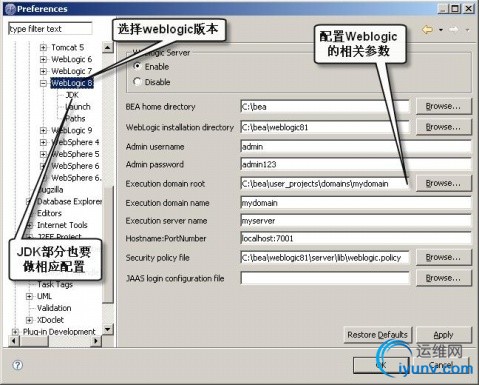
Task: Expand the Plug-in Development tree node
Action: coord(15,332)
